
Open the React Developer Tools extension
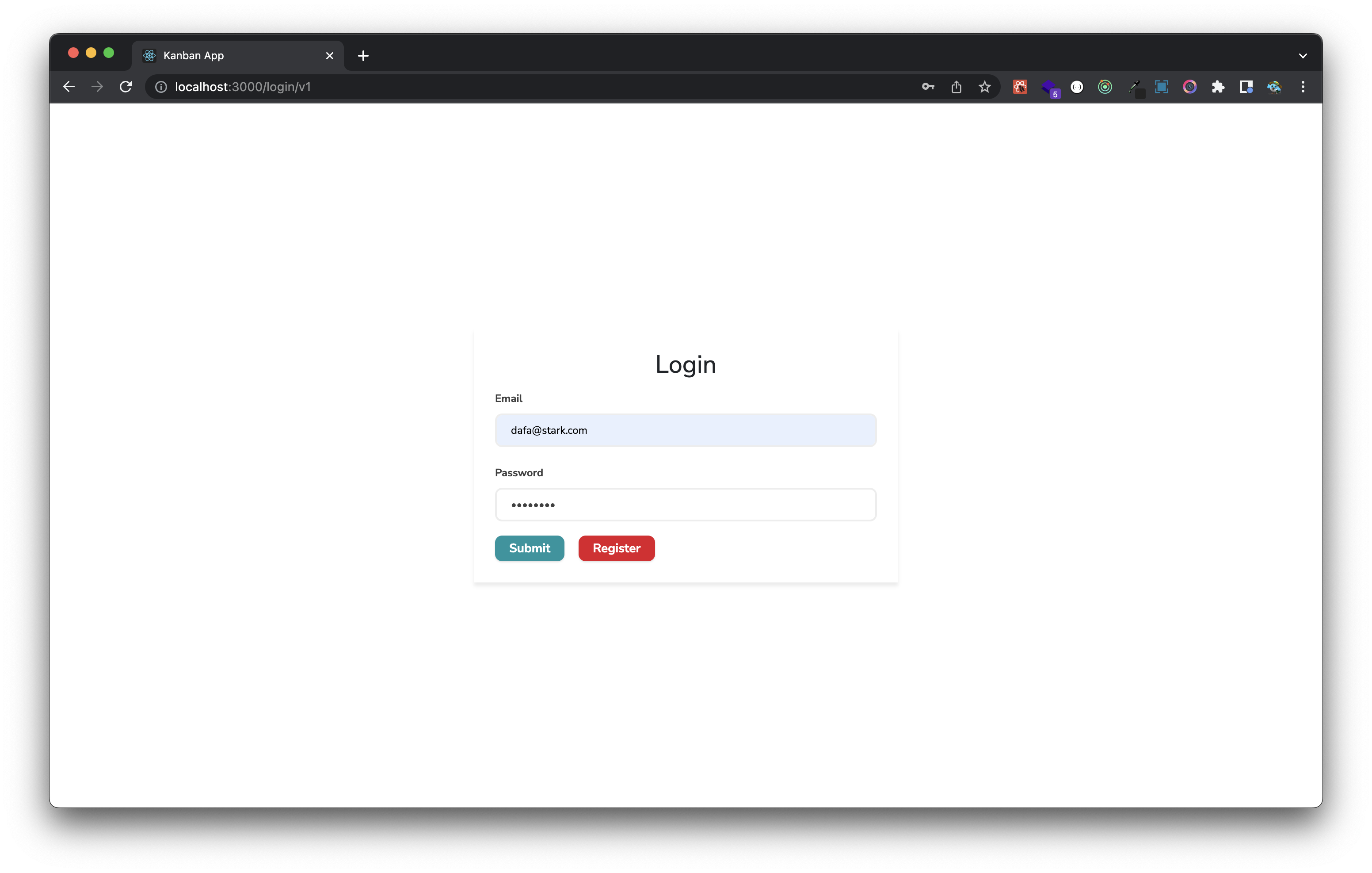(x=1020, y=87)
